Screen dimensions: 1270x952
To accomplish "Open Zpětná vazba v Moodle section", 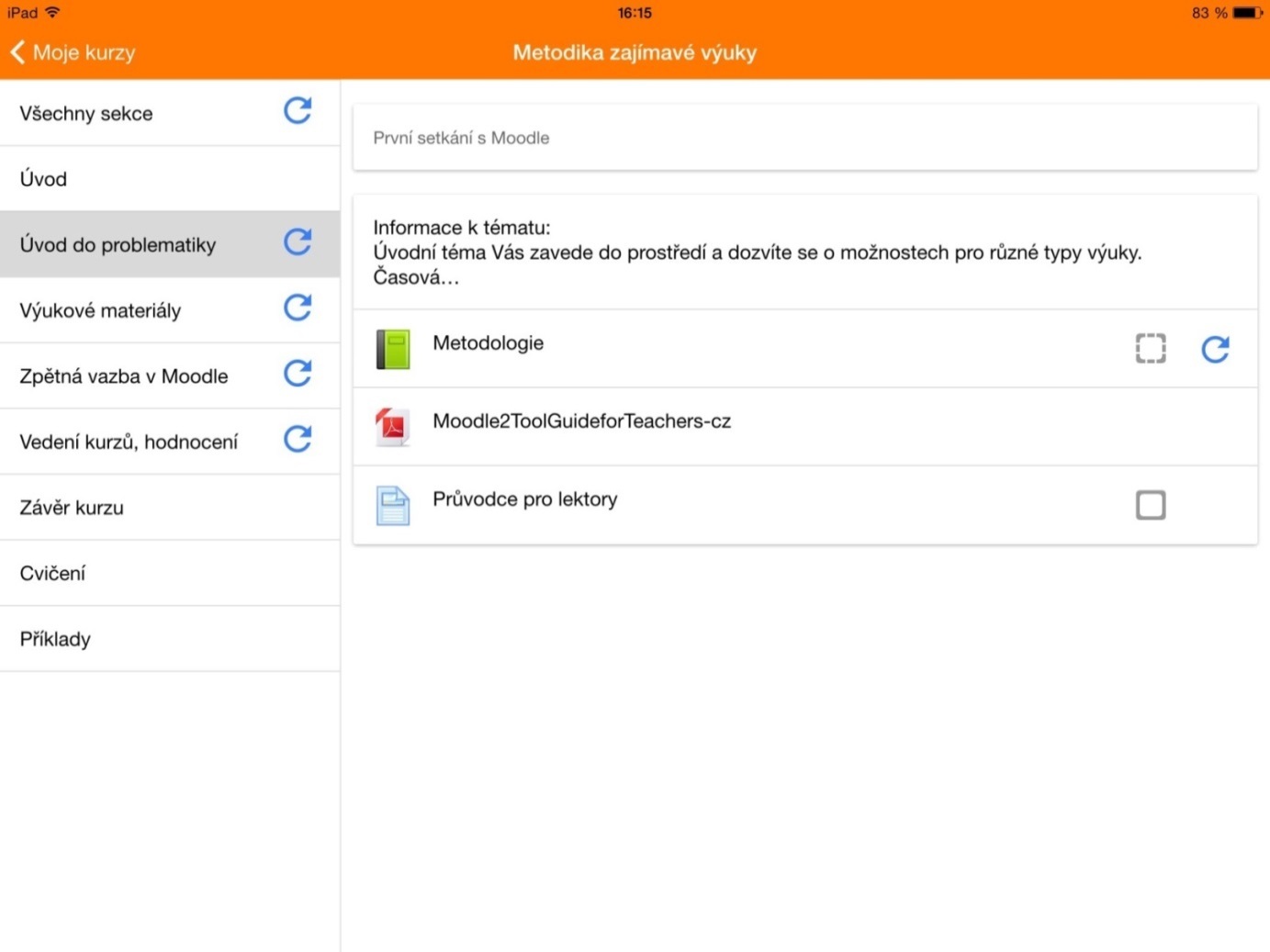I will [170, 375].
